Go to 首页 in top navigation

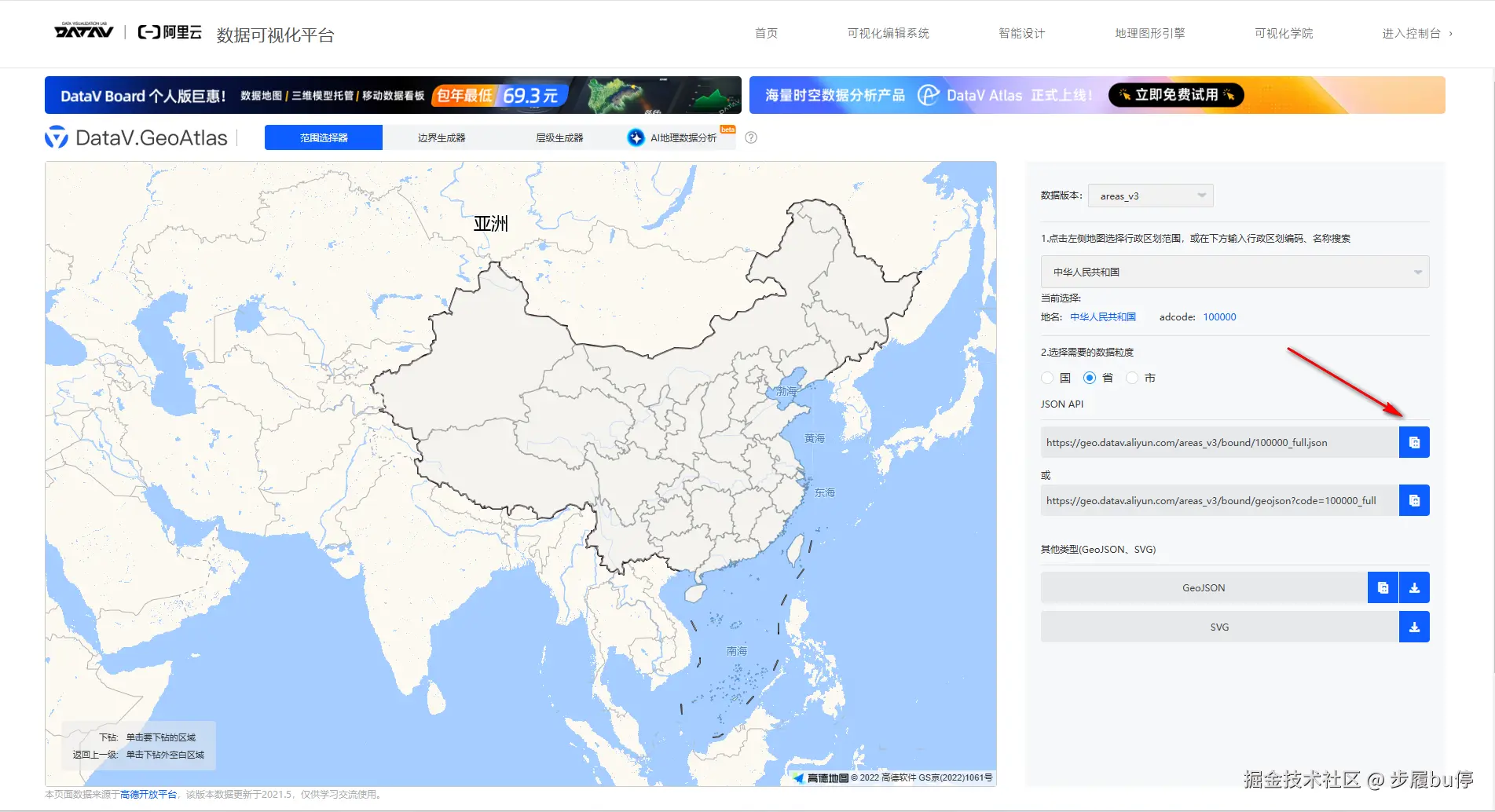tap(766, 33)
